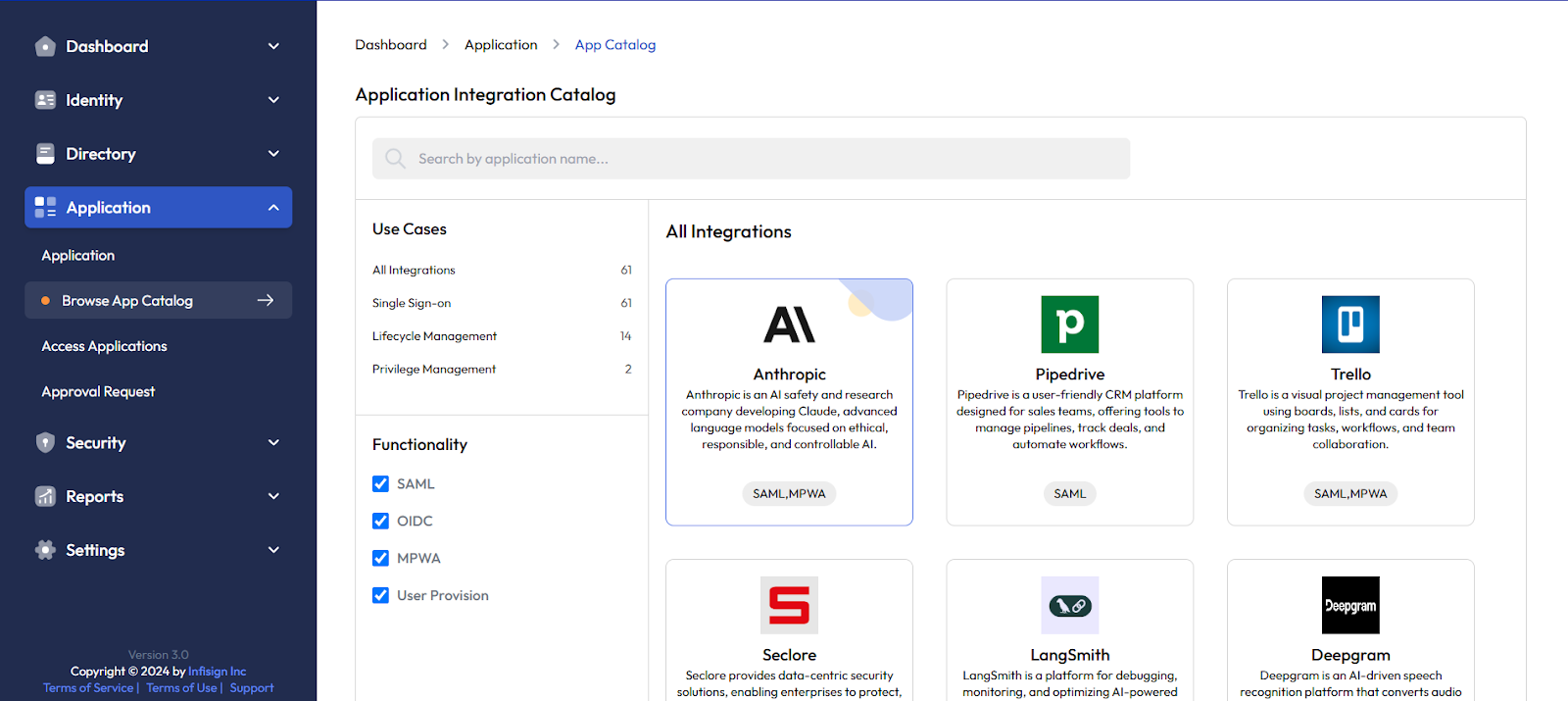This screenshot has height=701, width=1568.
Task: Expand the Dashboard menu chevron
Action: pyautogui.click(x=273, y=46)
